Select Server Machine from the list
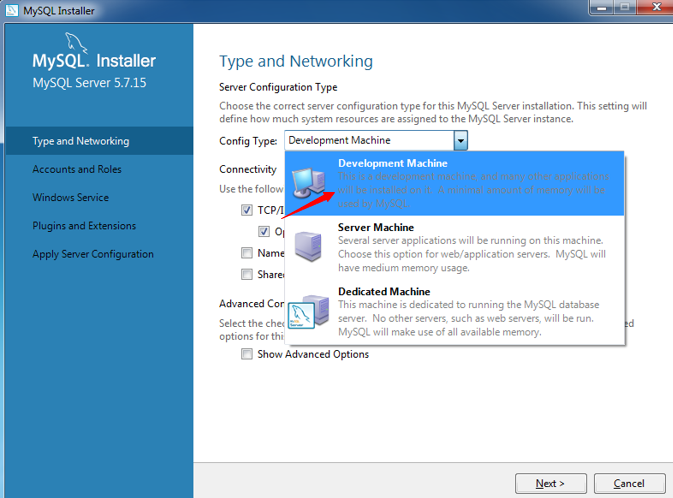The width and height of the screenshot is (673, 498). pyautogui.click(x=455, y=247)
